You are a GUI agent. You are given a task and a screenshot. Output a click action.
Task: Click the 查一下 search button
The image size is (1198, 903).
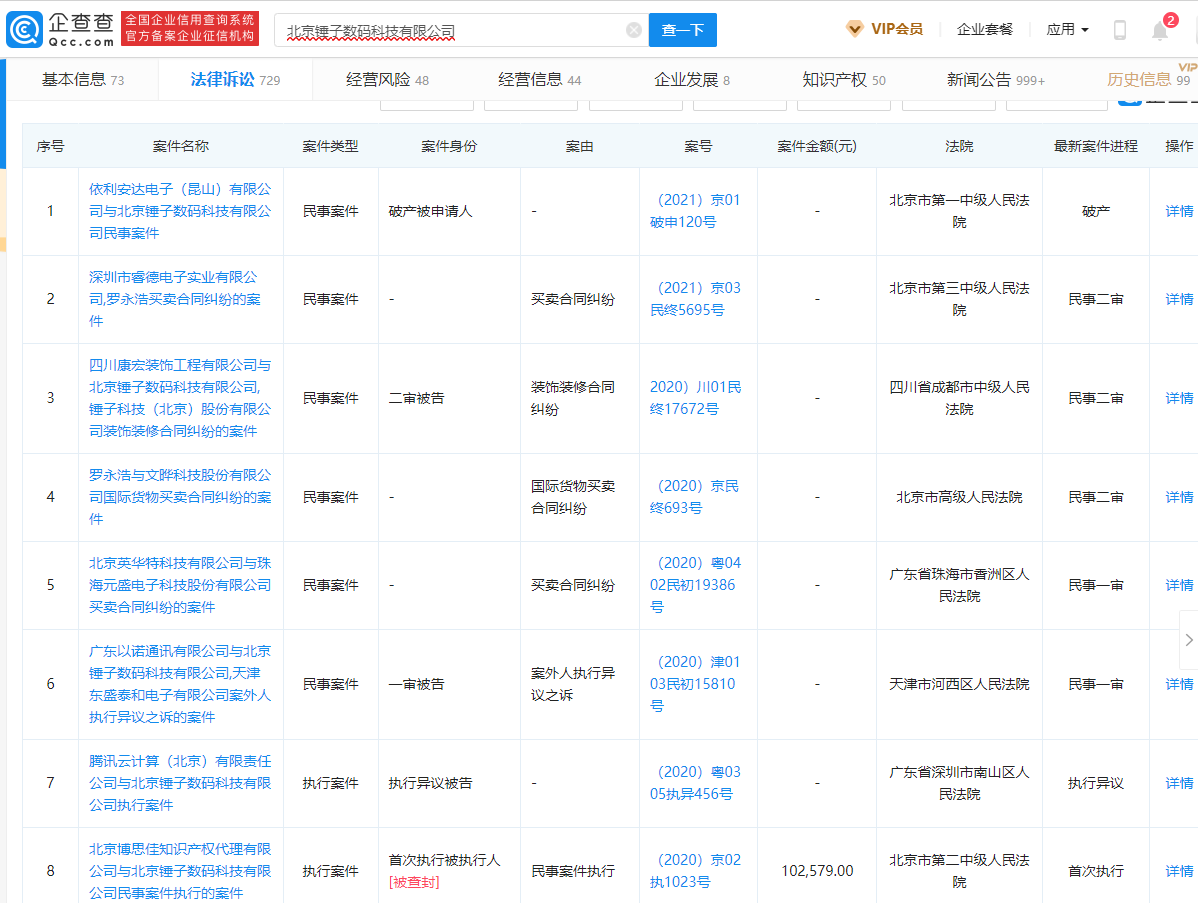coord(682,30)
